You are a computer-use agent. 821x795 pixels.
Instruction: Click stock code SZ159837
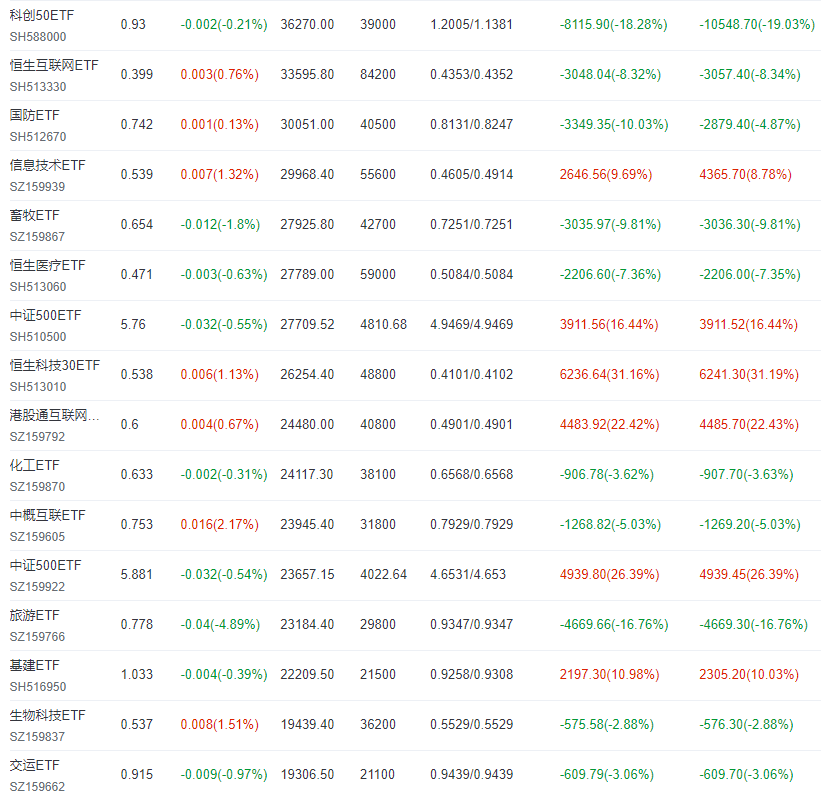click(37, 737)
